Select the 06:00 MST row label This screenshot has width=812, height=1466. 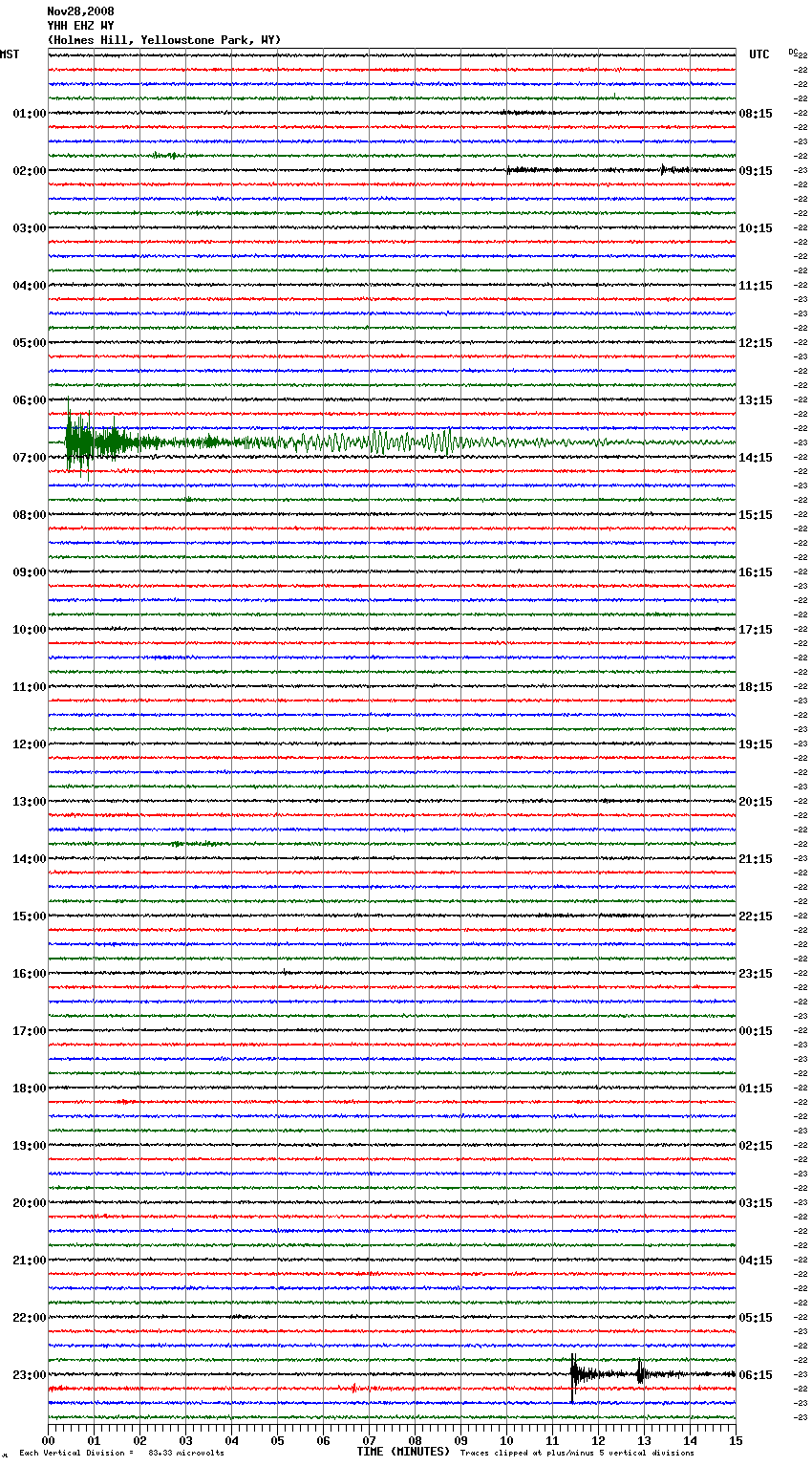pyautogui.click(x=30, y=400)
